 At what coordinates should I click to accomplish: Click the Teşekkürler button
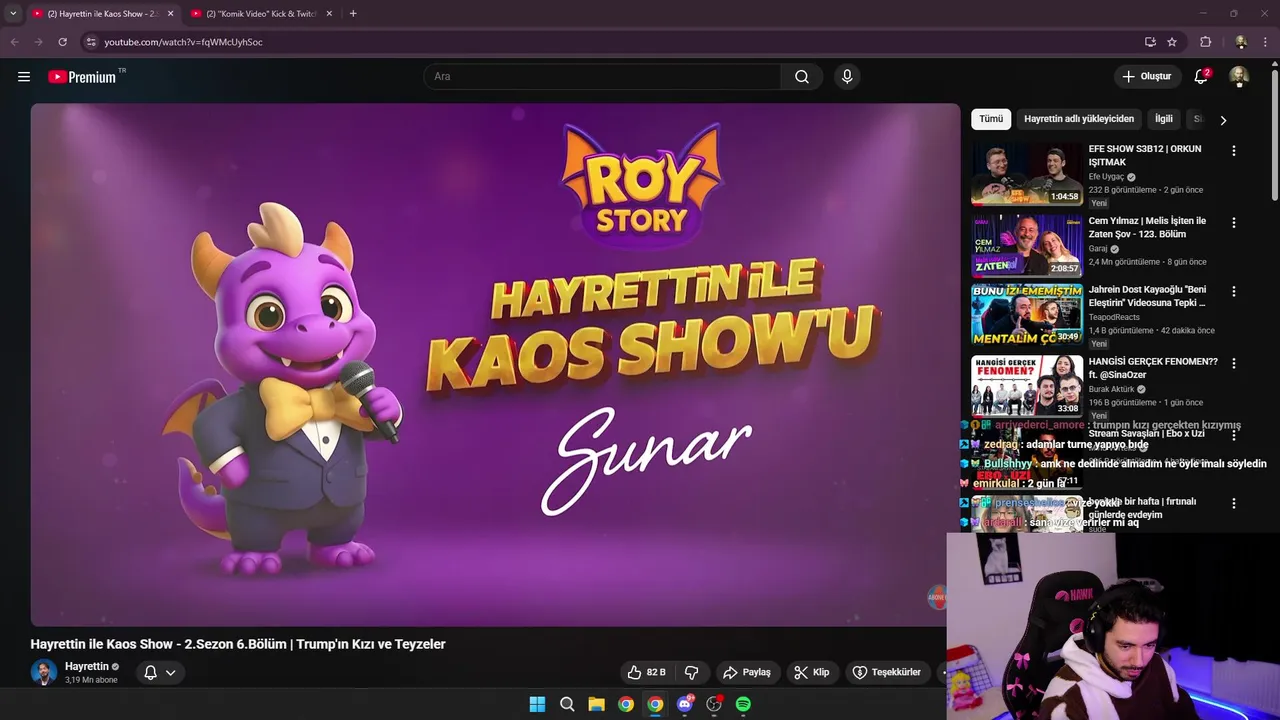click(886, 672)
